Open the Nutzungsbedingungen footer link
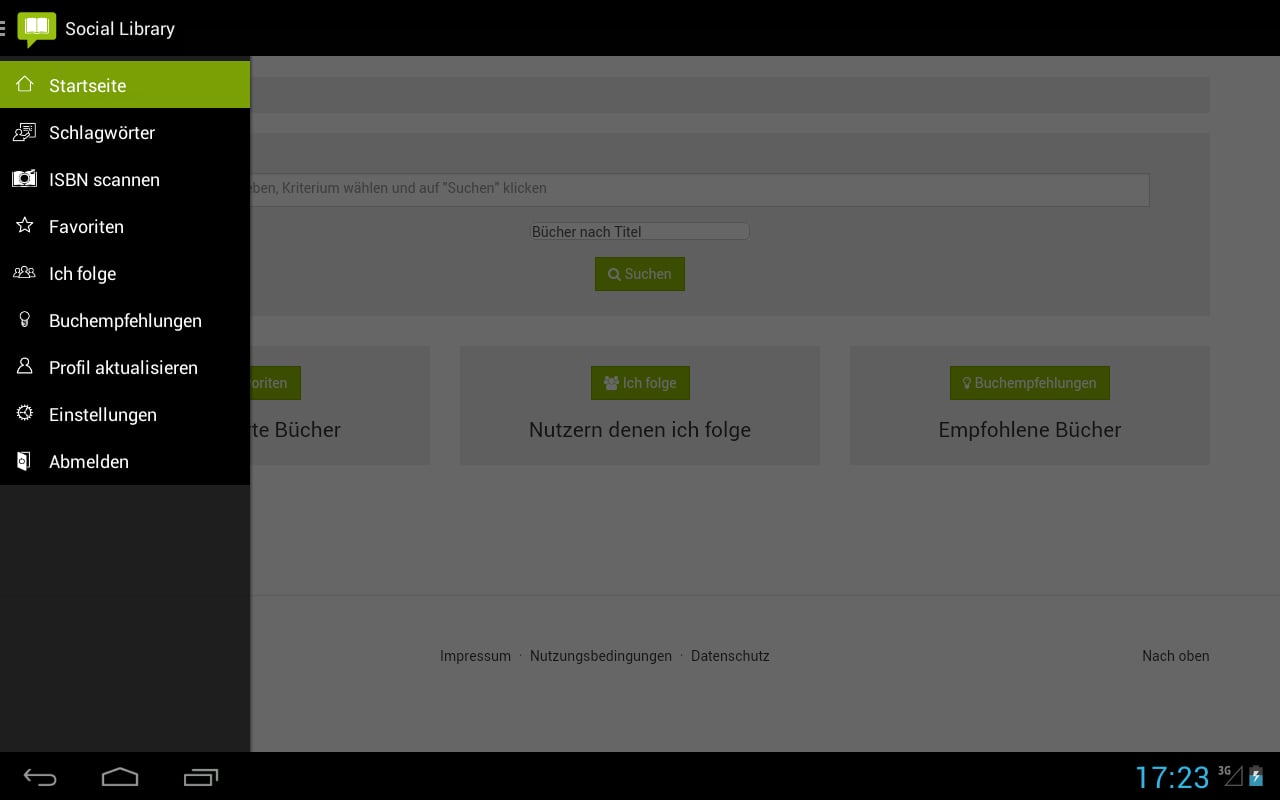The image size is (1280, 800). (x=601, y=656)
